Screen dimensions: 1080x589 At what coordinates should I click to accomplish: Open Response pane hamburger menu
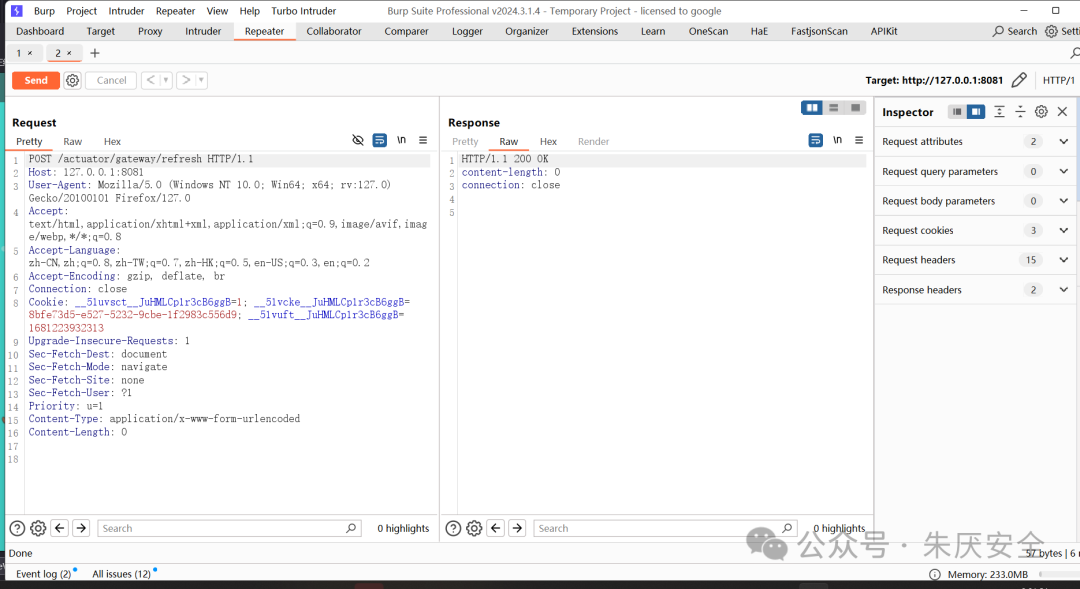(x=859, y=140)
